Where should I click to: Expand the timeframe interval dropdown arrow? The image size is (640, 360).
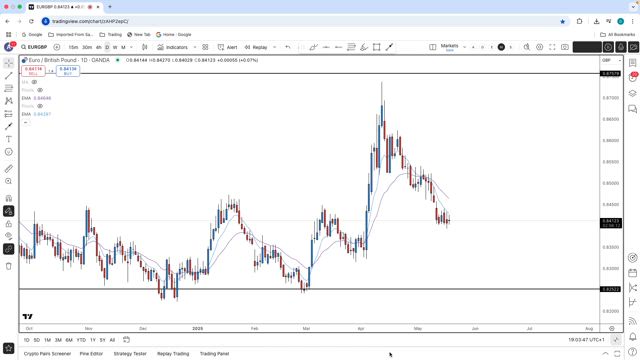tap(131, 47)
